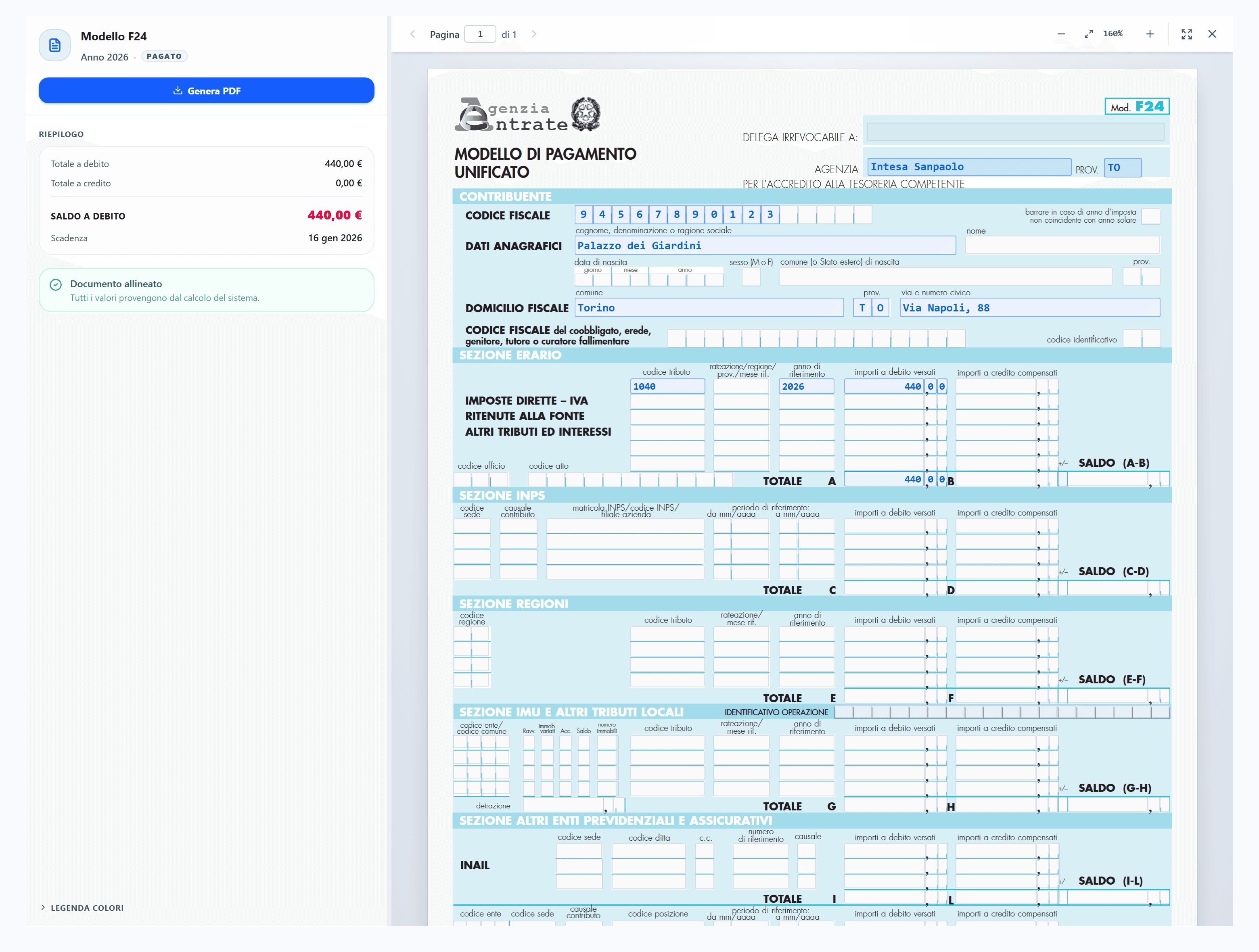Zoom in with the plus icon
1259x952 pixels.
tap(1150, 34)
